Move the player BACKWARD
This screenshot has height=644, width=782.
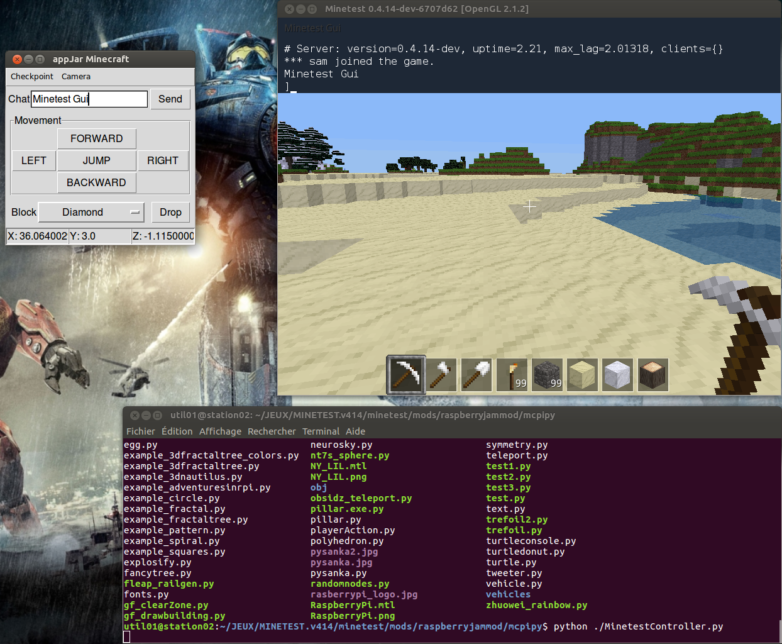tap(96, 182)
